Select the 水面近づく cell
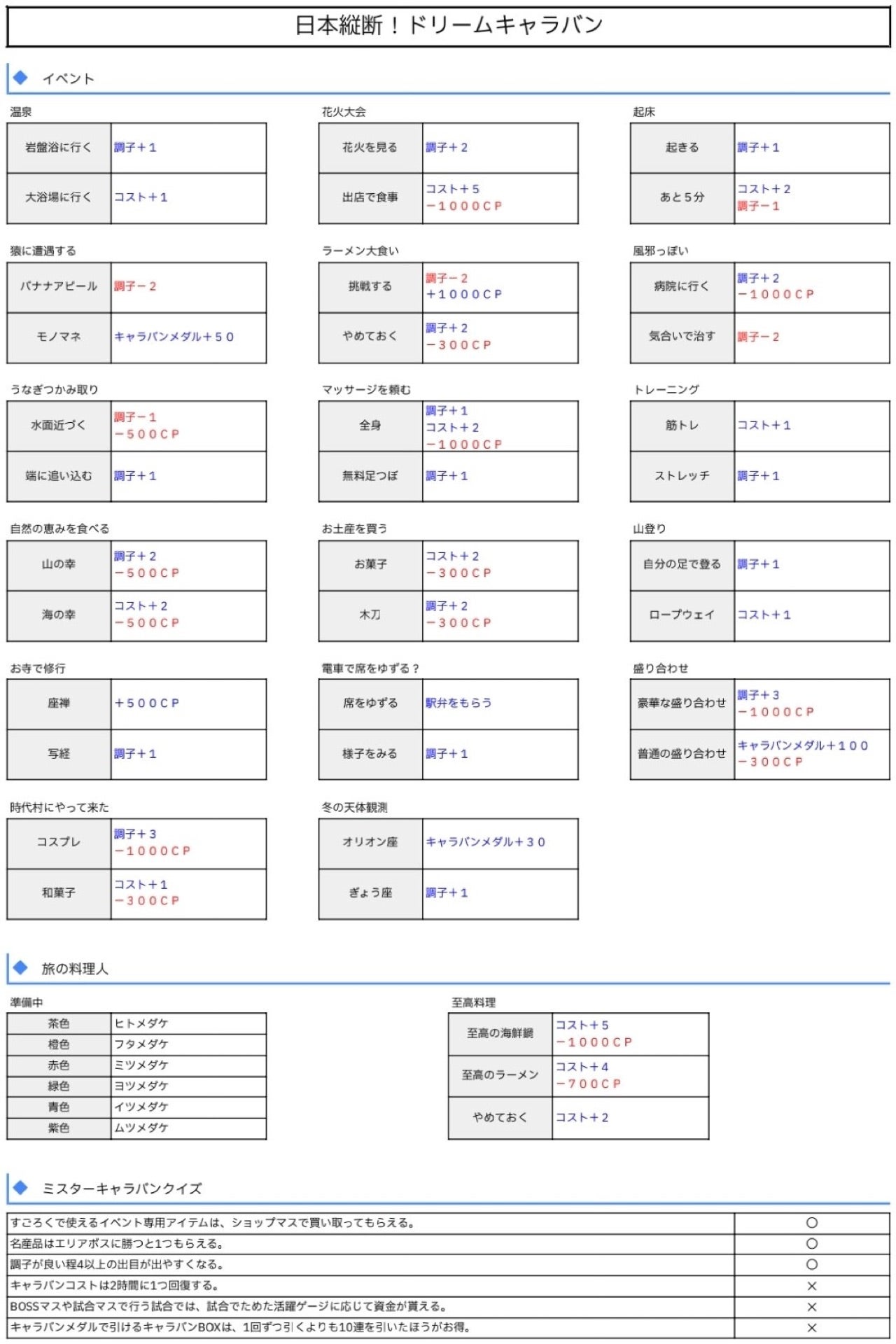Viewport: 896px width, 1344px height. [x=59, y=426]
